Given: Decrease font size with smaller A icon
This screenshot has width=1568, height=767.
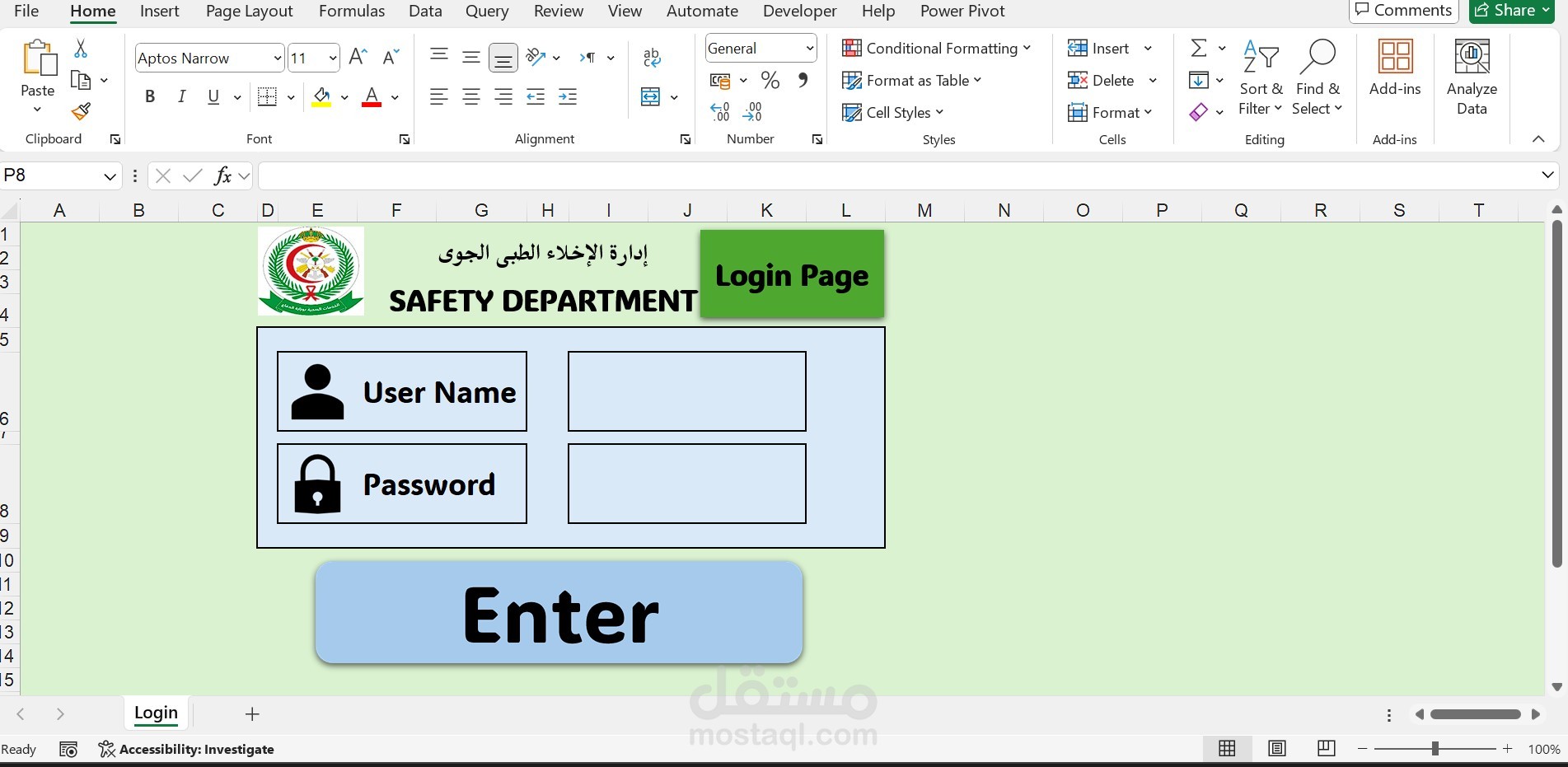Looking at the screenshot, I should 391,57.
